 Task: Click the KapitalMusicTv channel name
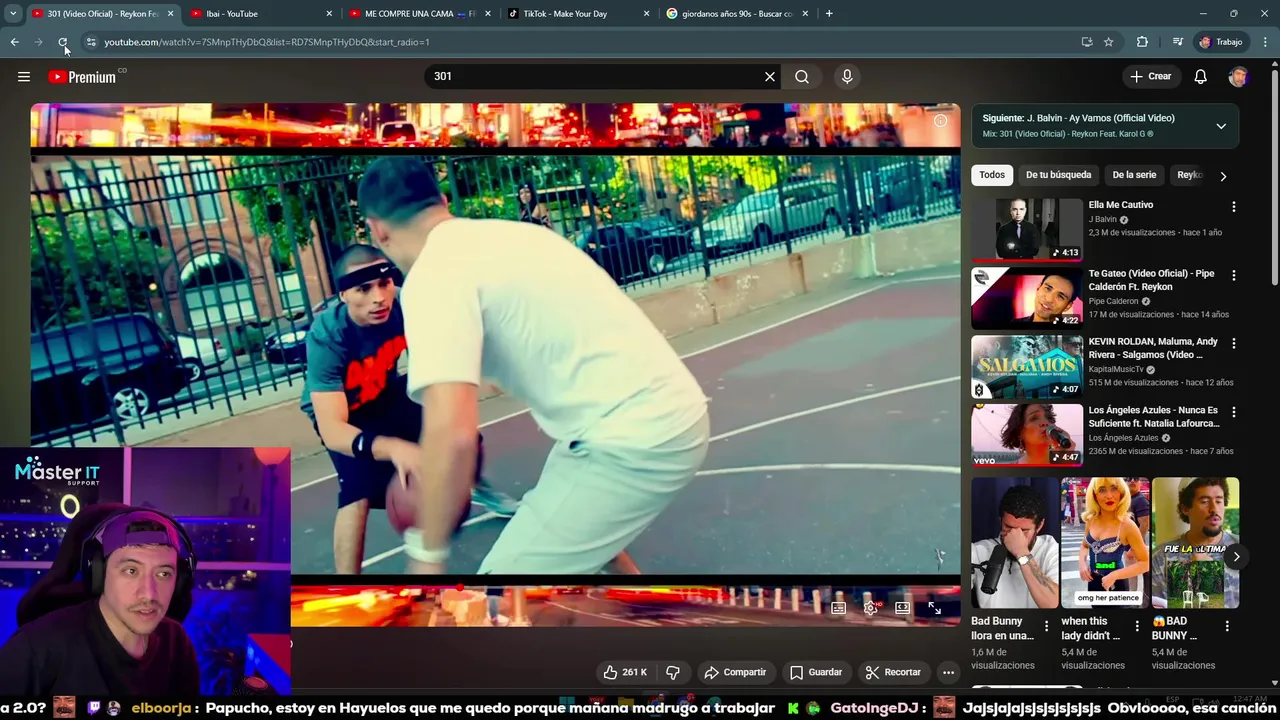[1117, 369]
